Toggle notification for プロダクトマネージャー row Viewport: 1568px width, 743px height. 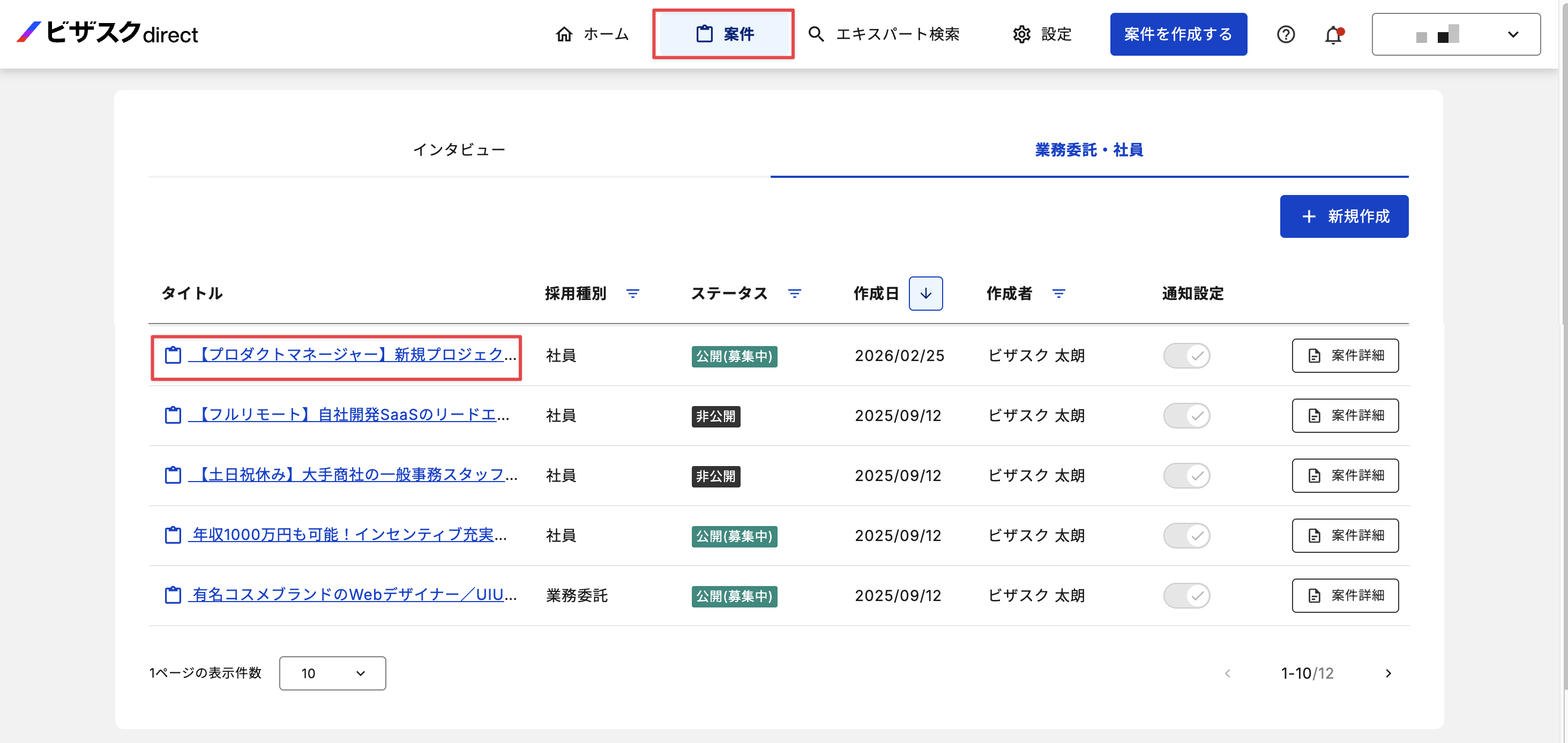[1187, 355]
